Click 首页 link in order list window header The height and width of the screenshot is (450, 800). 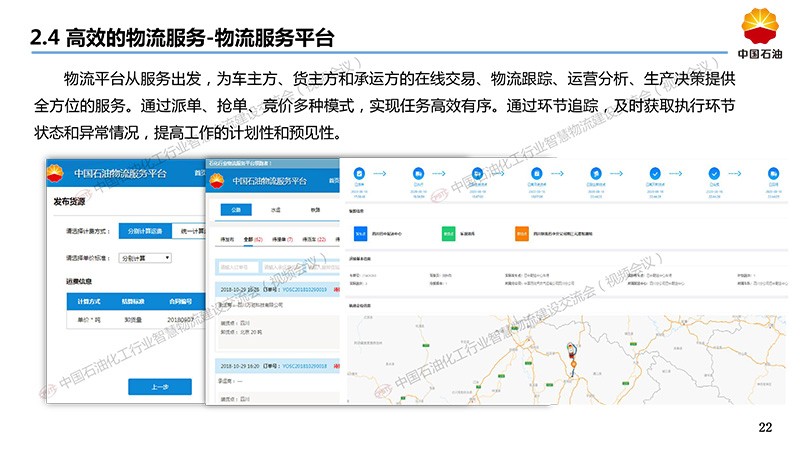(334, 181)
